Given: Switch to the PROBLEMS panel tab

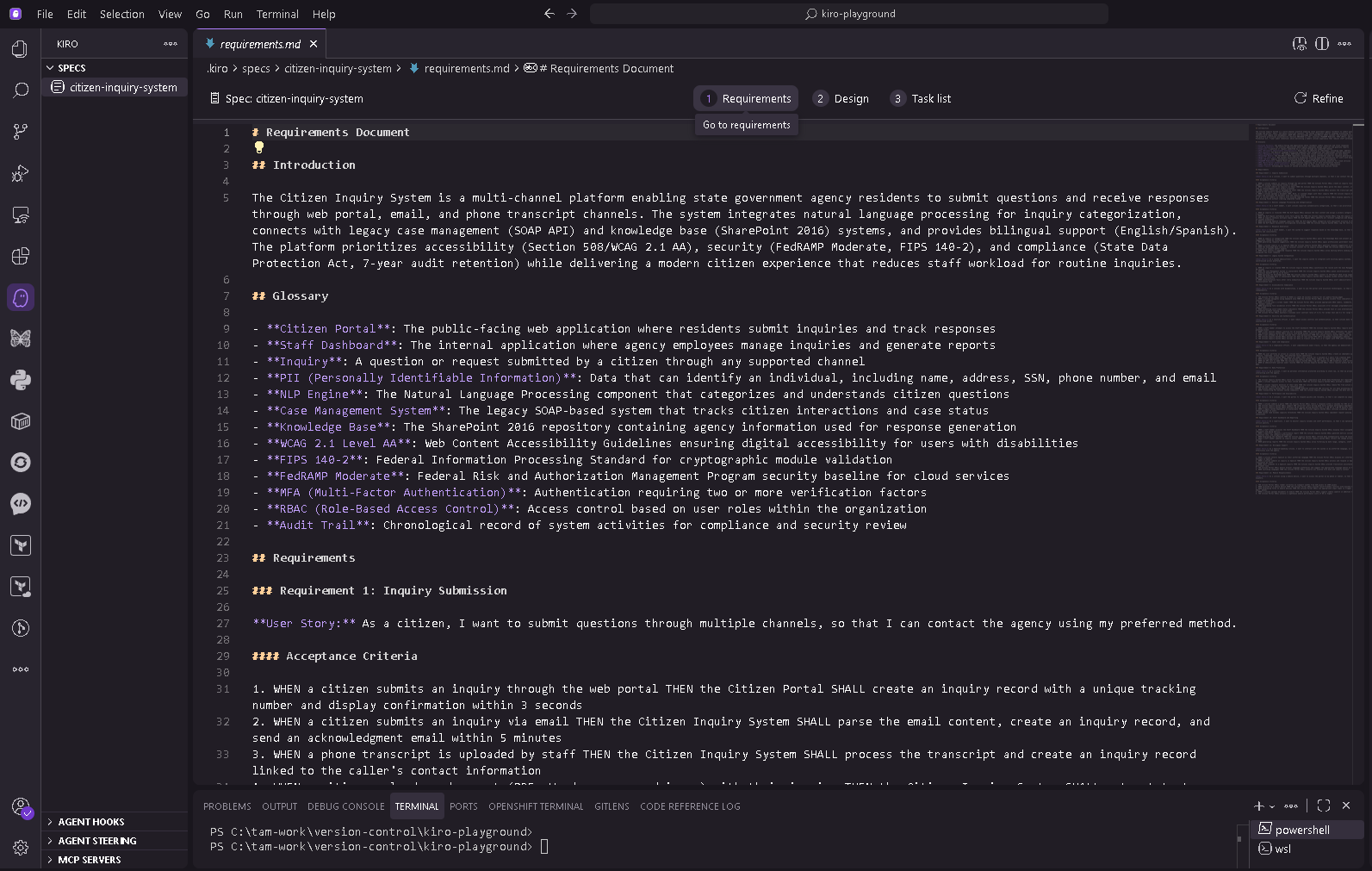Looking at the screenshot, I should pyautogui.click(x=227, y=806).
